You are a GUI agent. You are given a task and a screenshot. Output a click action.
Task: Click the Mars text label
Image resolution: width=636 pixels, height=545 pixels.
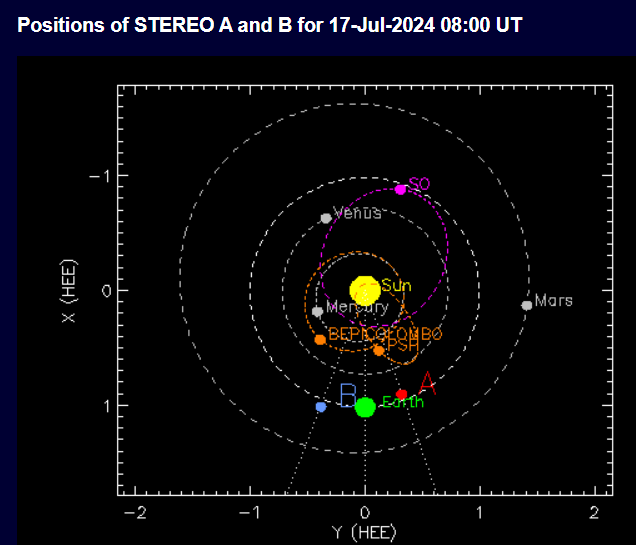(x=554, y=300)
